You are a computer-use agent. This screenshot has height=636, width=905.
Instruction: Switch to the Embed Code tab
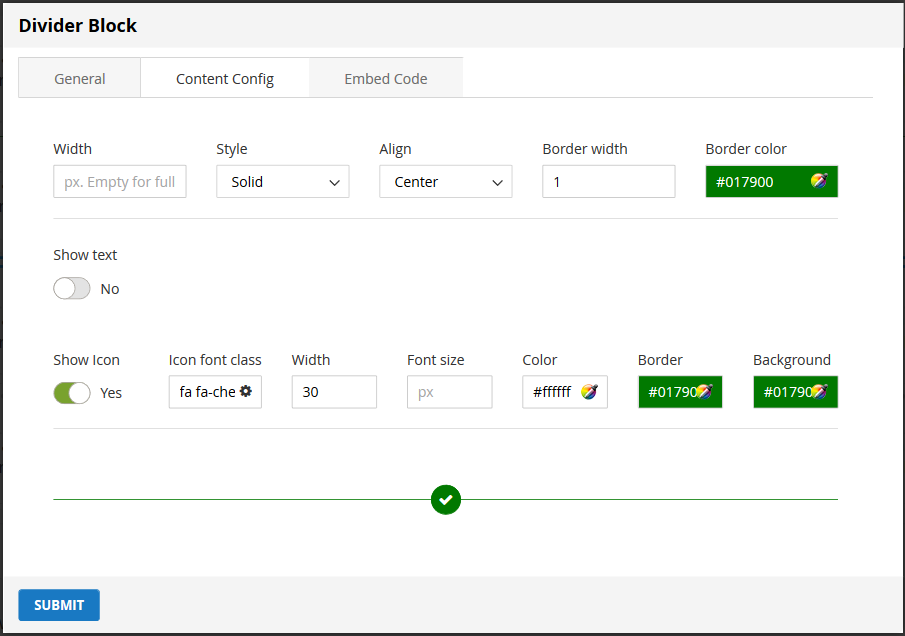[x=385, y=79]
